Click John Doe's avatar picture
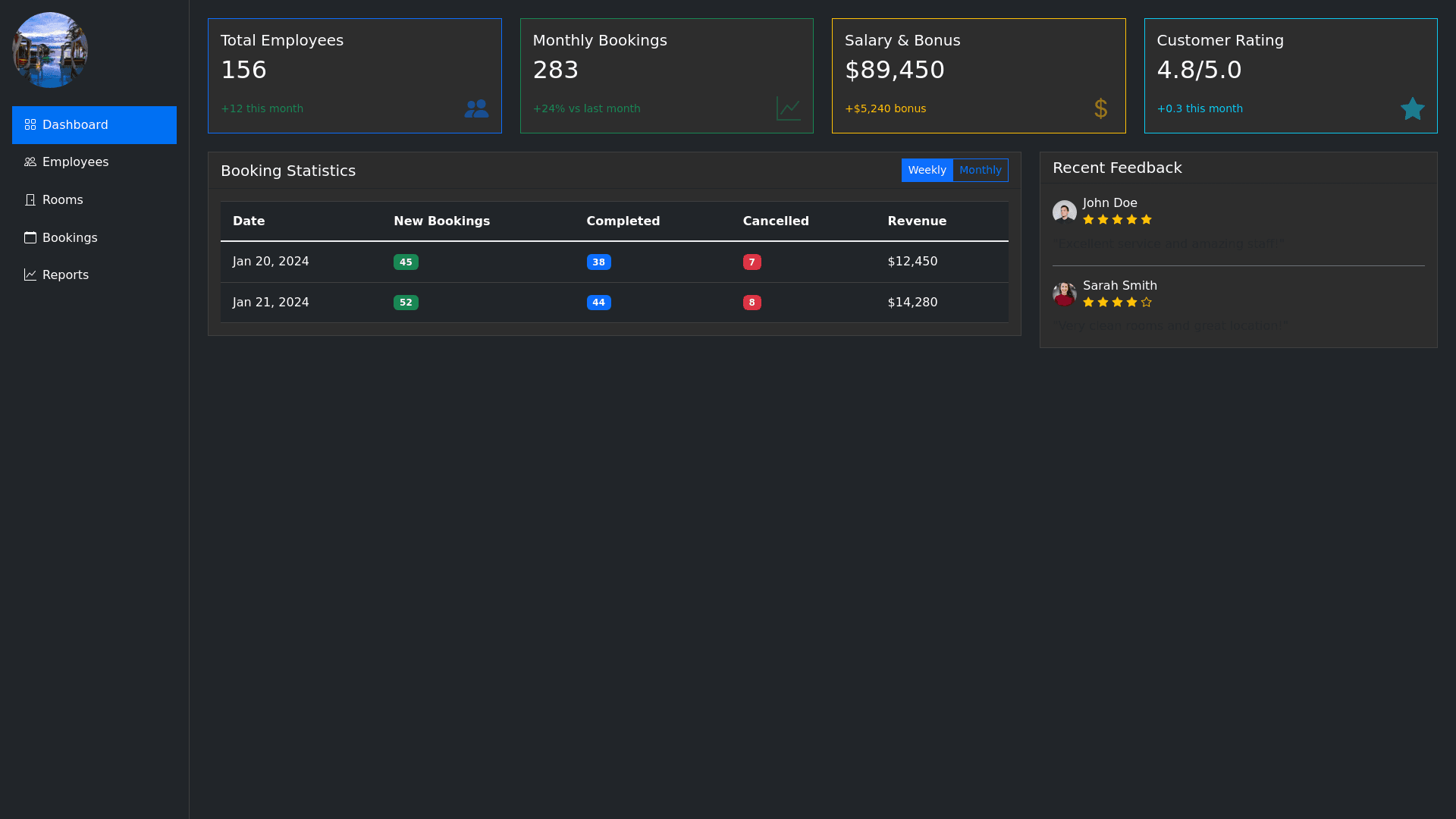The image size is (1456, 819). coord(1064,212)
